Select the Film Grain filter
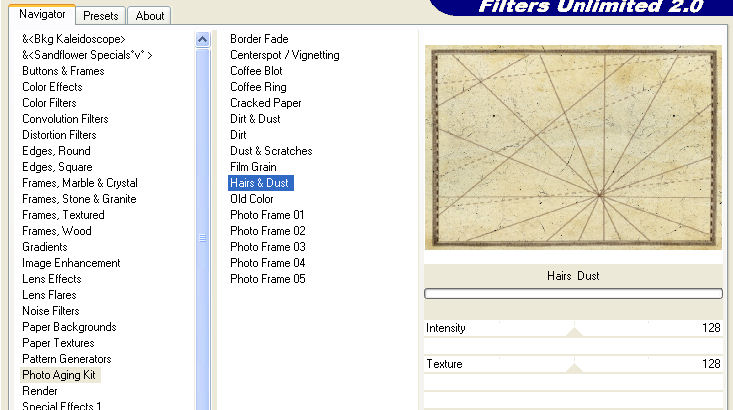 click(x=253, y=167)
